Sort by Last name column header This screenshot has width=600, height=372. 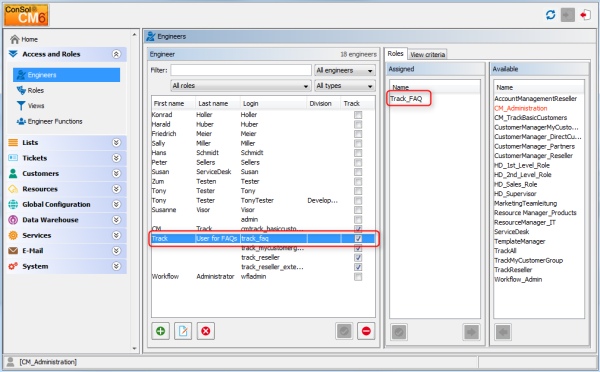[x=217, y=103]
